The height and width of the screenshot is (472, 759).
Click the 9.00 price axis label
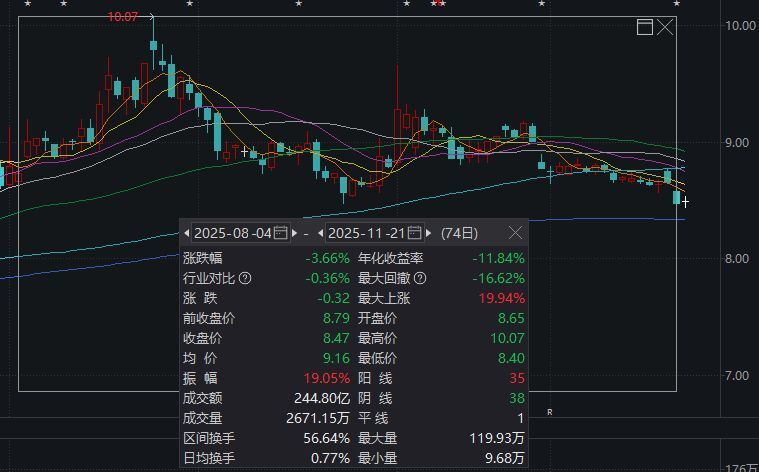click(736, 142)
